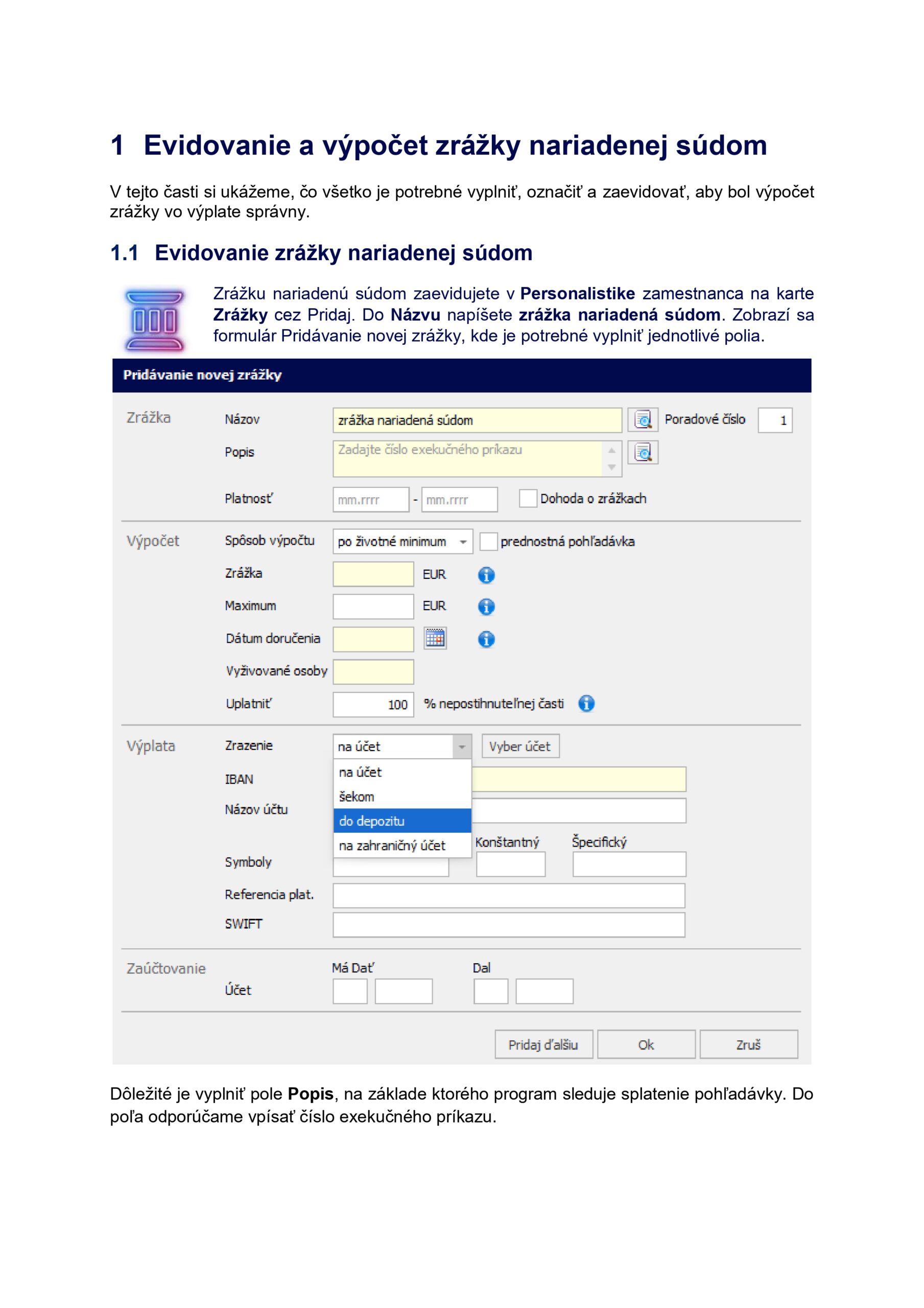
Task: Enable the Dohoda o zrážkach checkbox
Action: pos(528,499)
